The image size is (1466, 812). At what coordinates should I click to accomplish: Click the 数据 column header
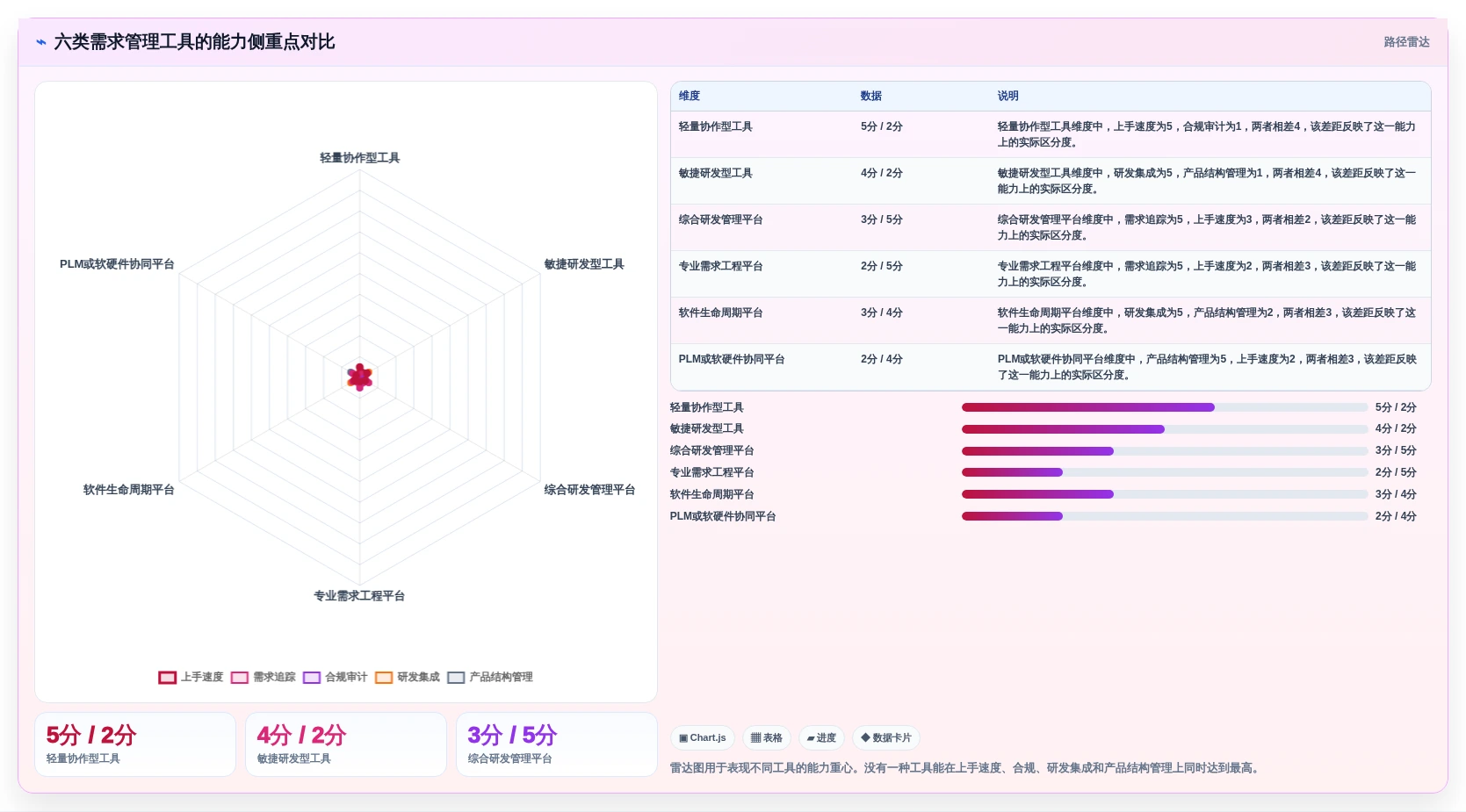(871, 97)
